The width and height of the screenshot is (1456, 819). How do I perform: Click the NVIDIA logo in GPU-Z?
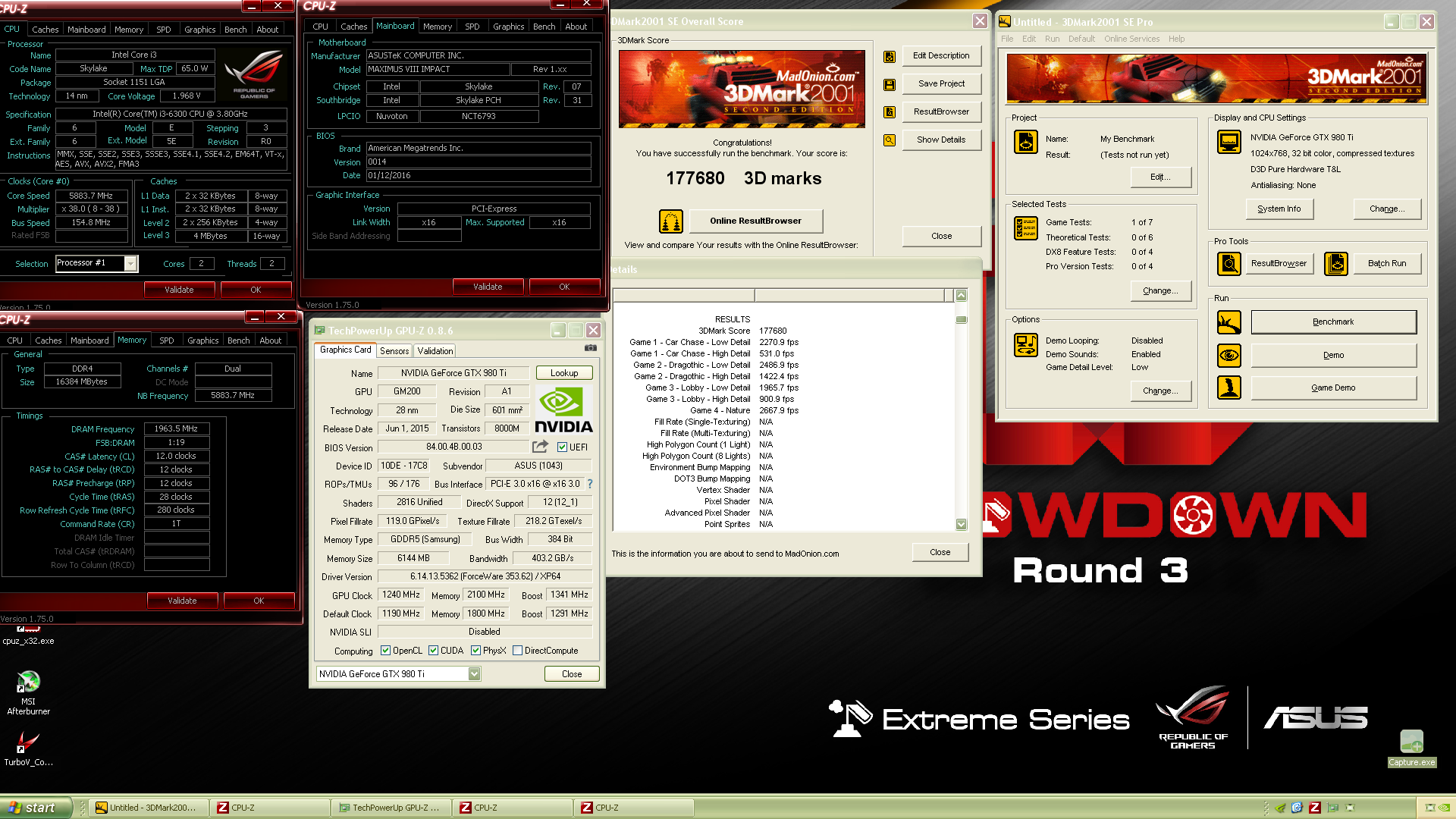(x=563, y=409)
